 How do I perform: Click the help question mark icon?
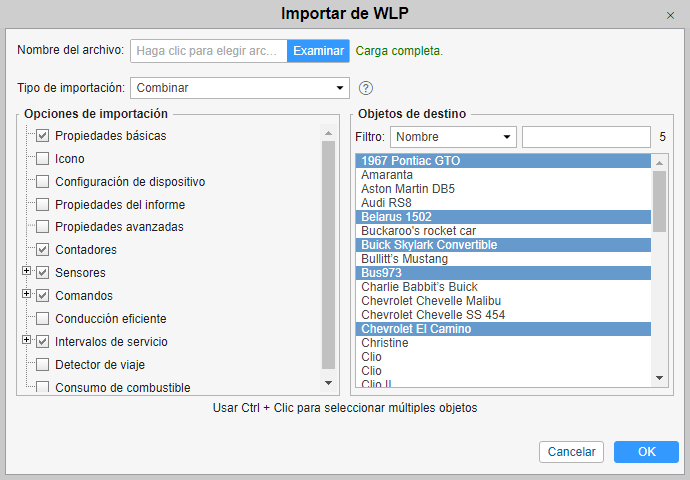coord(366,88)
